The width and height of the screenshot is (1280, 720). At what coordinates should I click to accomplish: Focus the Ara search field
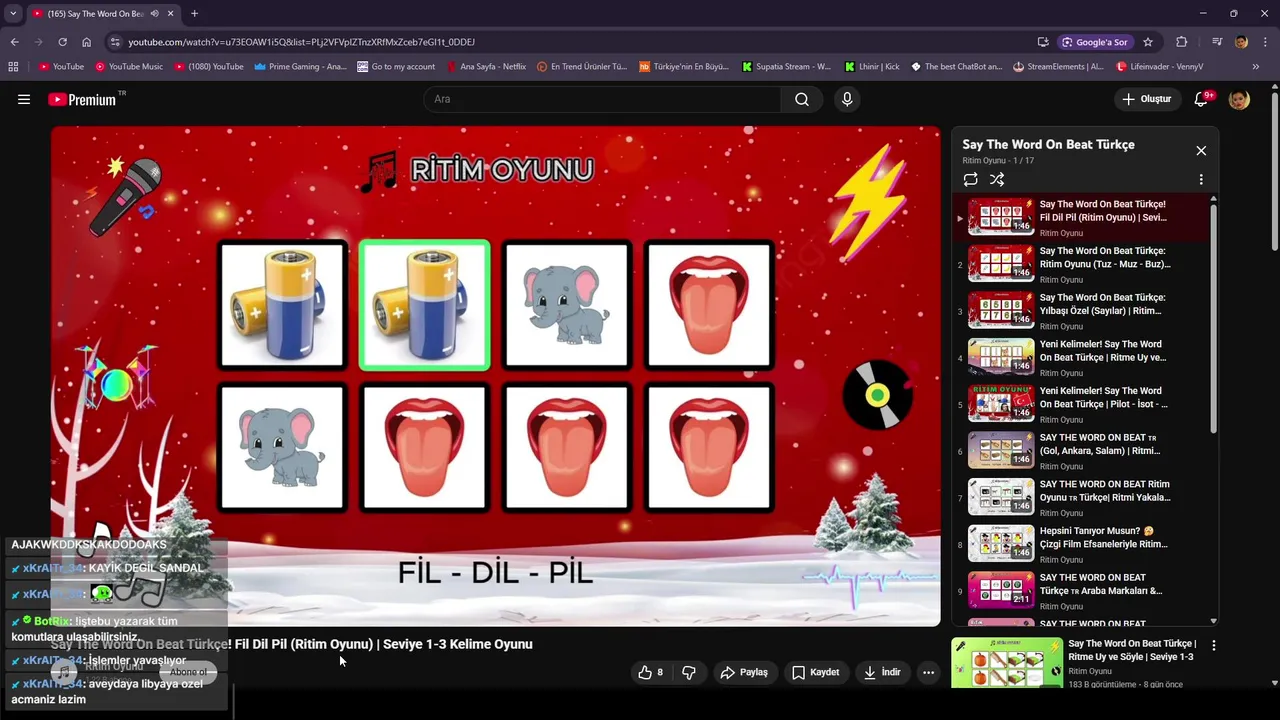pyautogui.click(x=602, y=99)
